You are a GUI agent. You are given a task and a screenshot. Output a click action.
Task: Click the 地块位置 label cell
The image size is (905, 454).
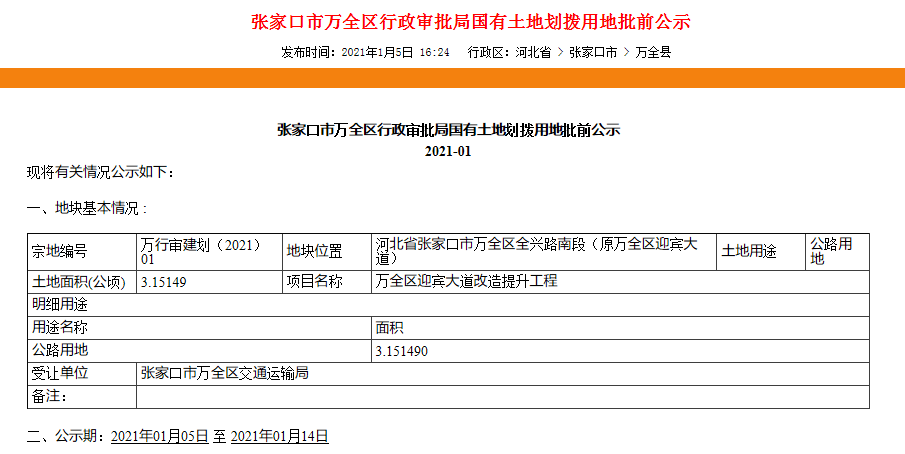(327, 252)
